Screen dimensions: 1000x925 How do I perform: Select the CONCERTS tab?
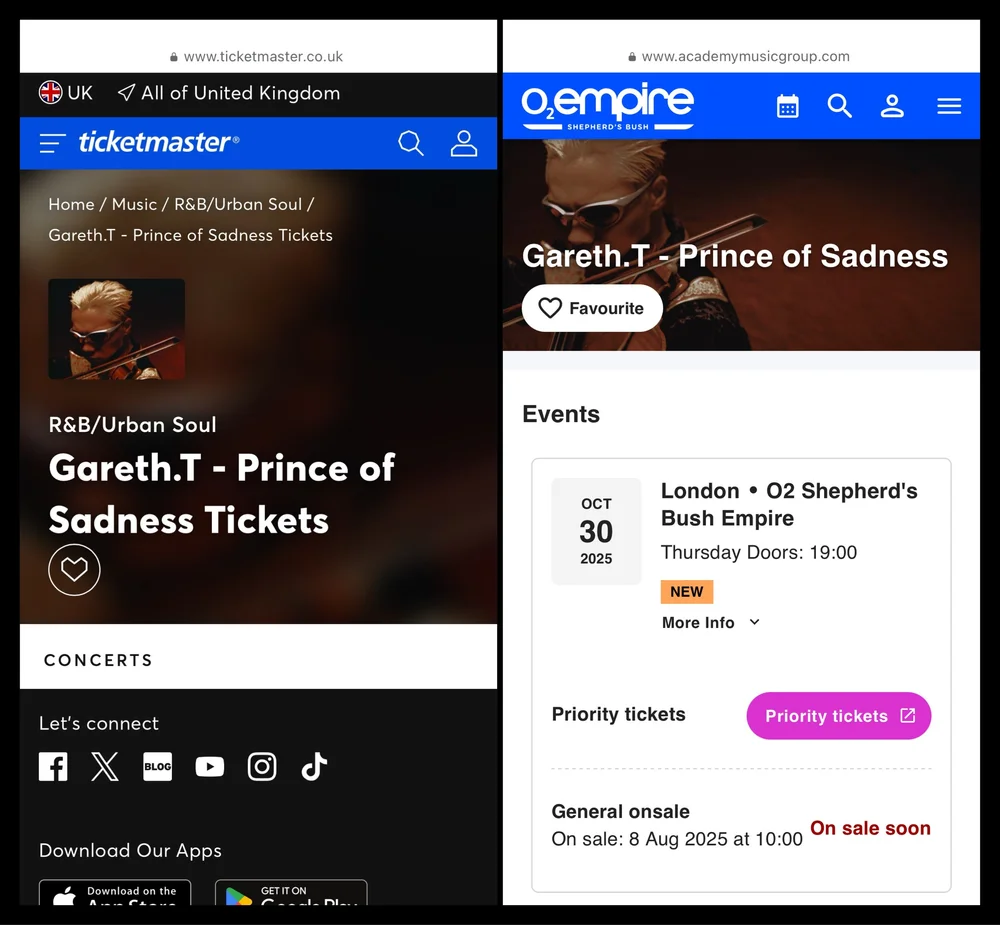98,660
